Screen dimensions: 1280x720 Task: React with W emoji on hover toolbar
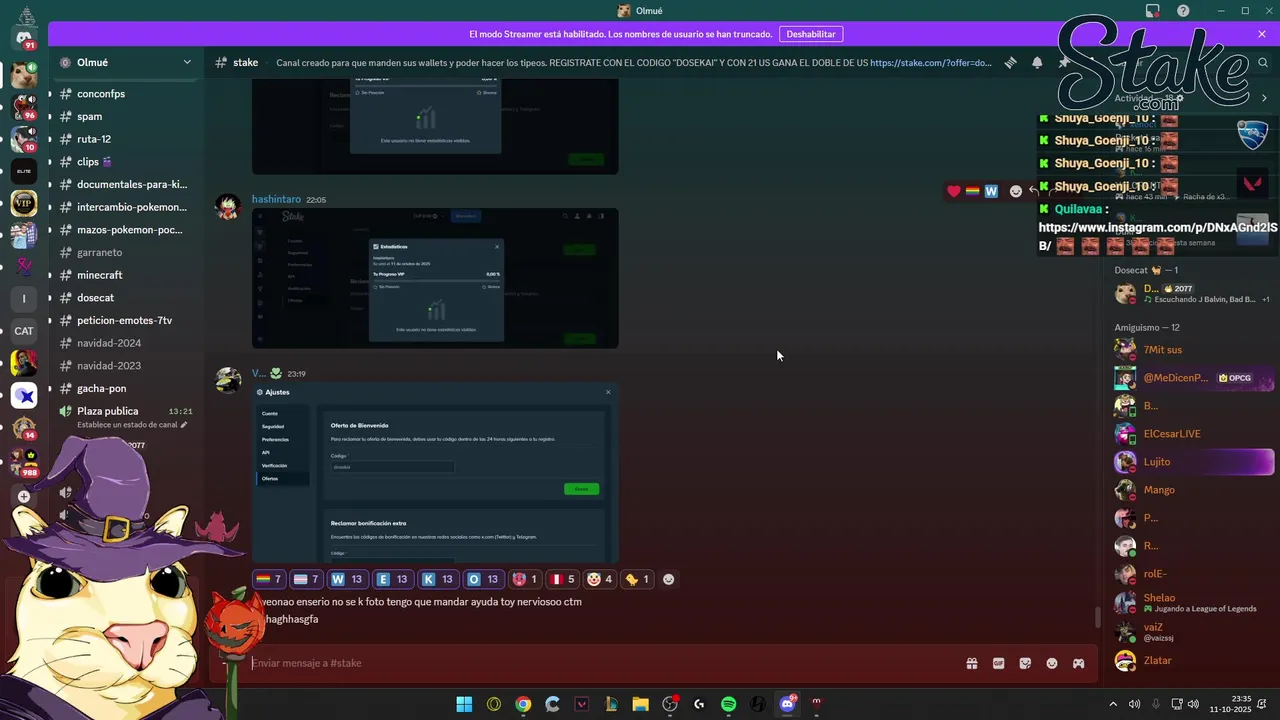point(991,191)
